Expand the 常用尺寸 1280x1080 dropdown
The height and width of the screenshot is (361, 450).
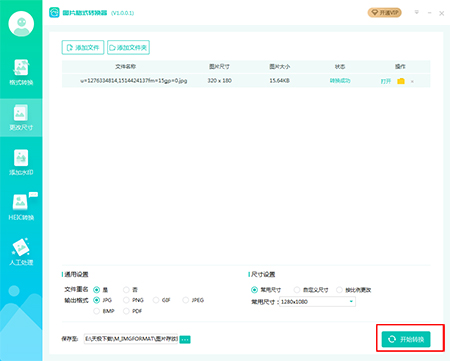coord(317,302)
